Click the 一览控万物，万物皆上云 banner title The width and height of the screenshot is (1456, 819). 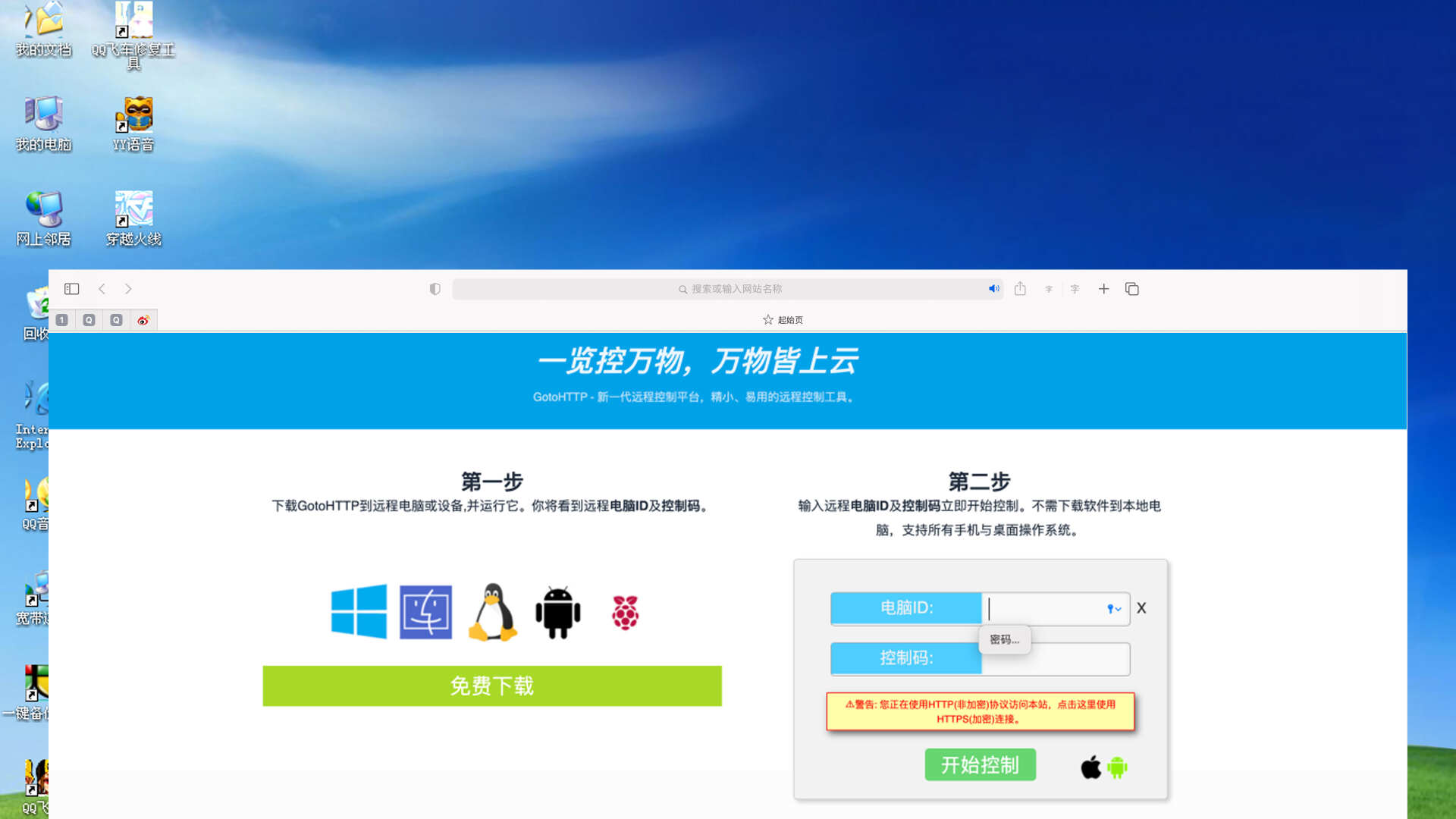pyautogui.click(x=698, y=361)
